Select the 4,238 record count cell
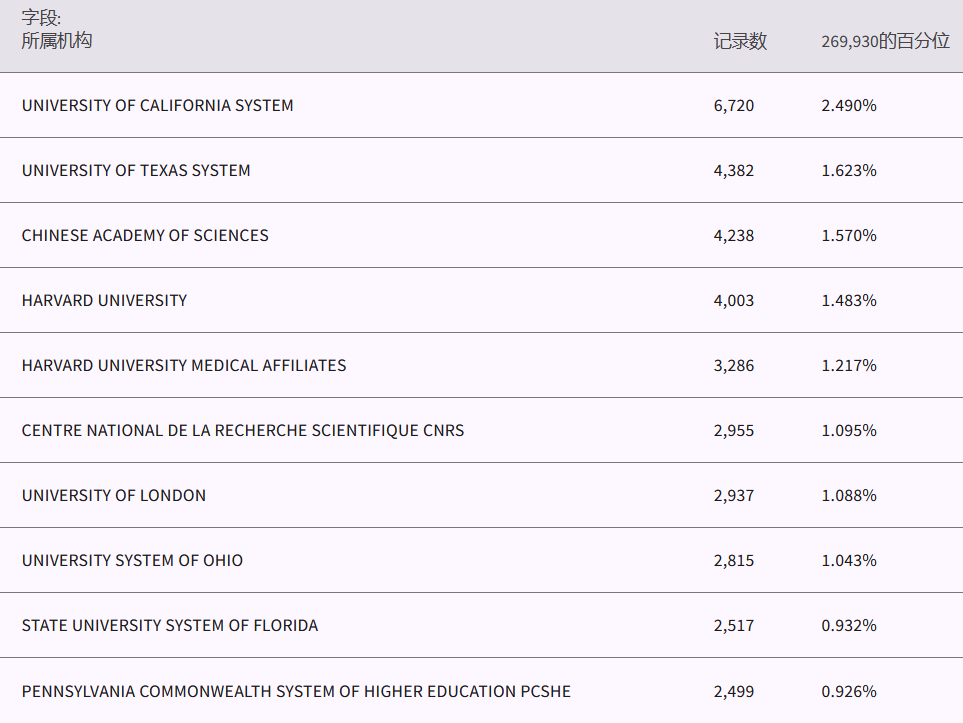963x723 pixels. pos(734,235)
